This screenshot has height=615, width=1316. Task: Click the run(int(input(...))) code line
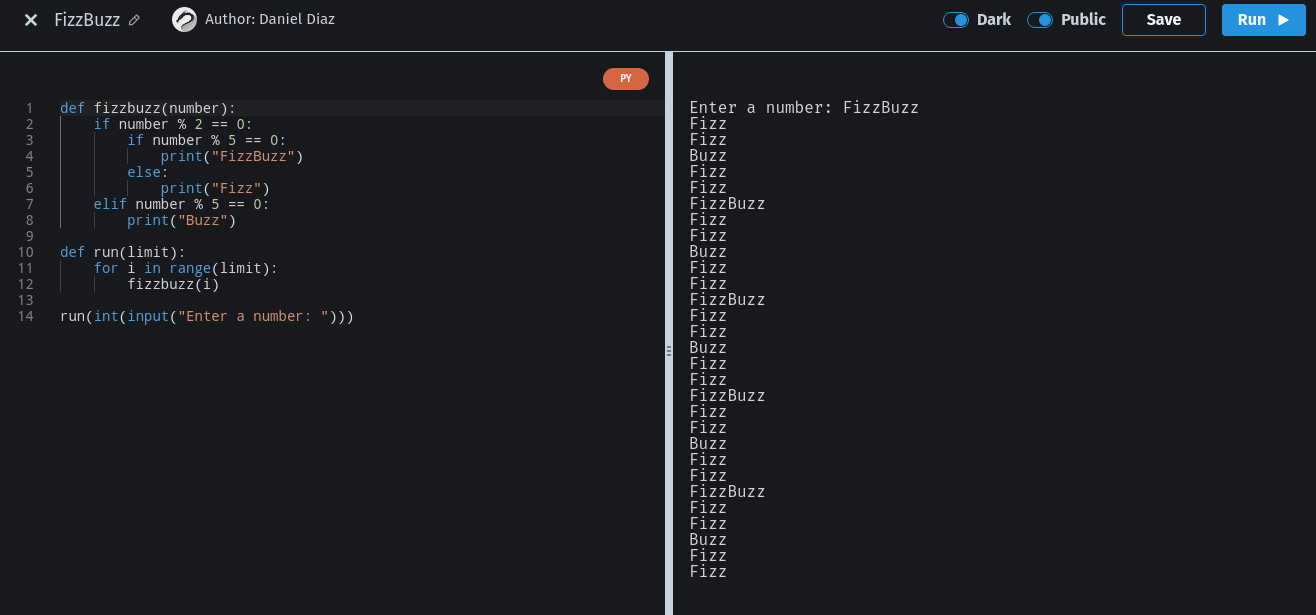pyautogui.click(x=206, y=316)
